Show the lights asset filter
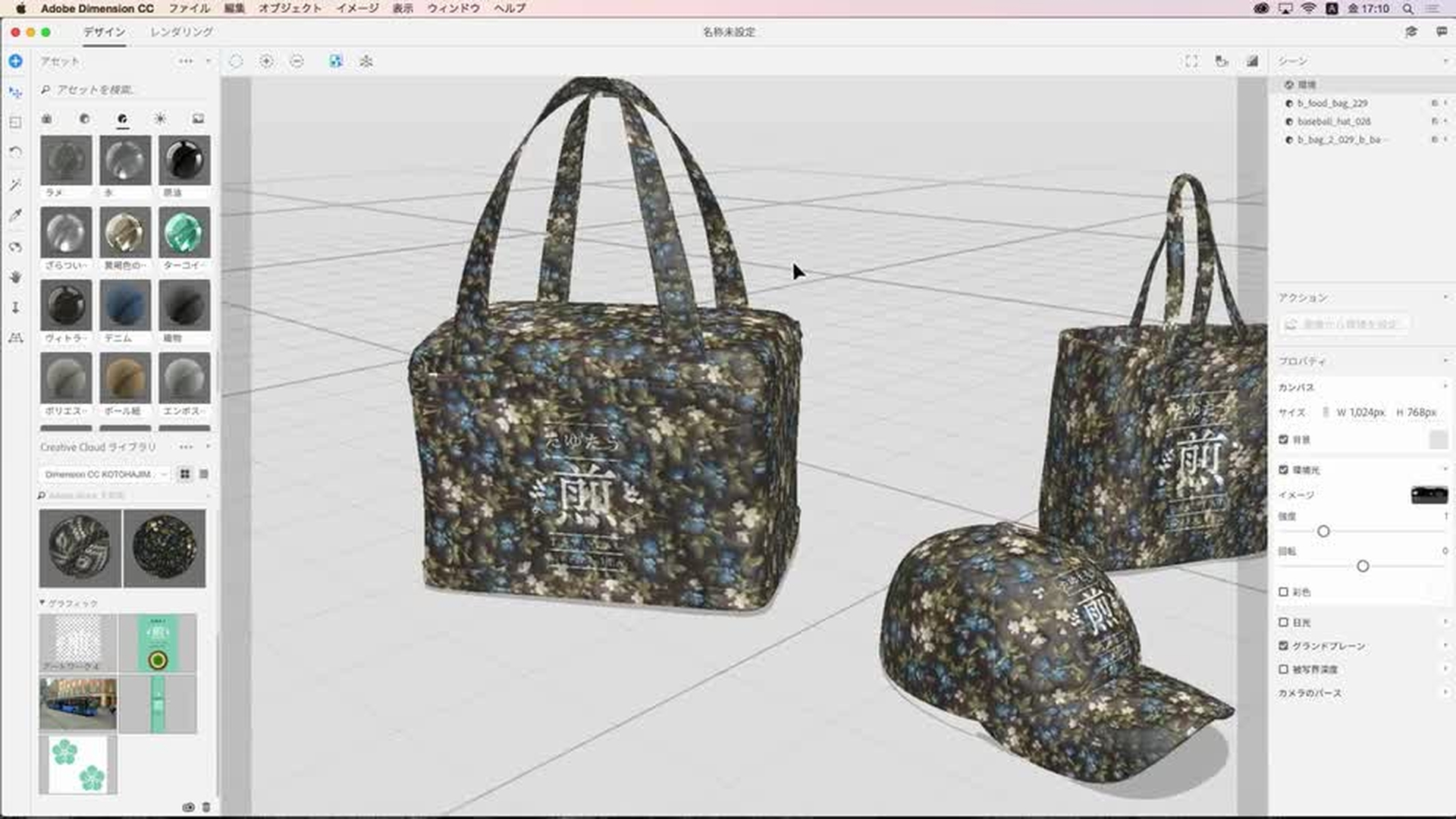Viewport: 1456px width, 819px height. click(160, 119)
